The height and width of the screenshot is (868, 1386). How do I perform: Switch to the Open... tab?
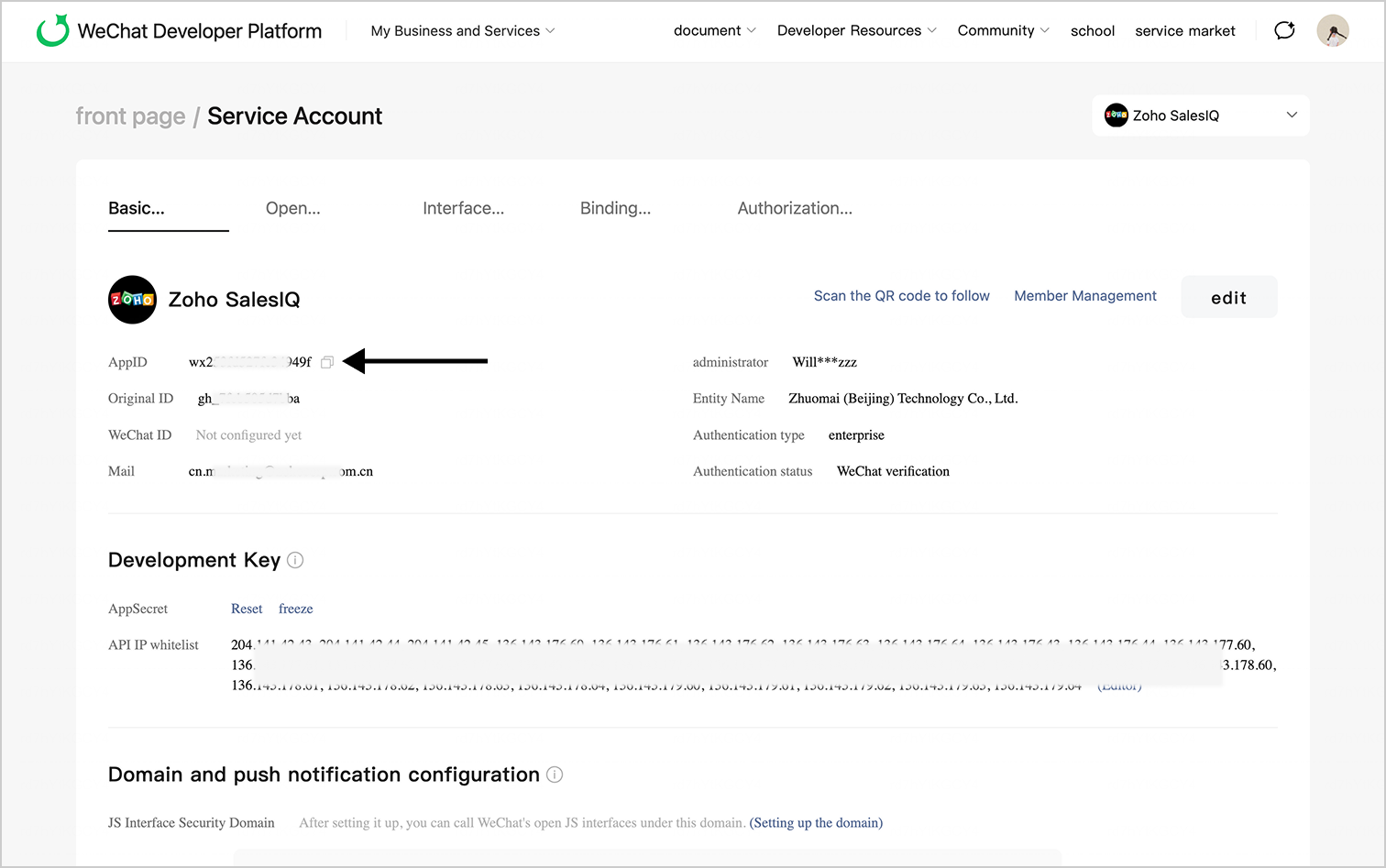[292, 208]
